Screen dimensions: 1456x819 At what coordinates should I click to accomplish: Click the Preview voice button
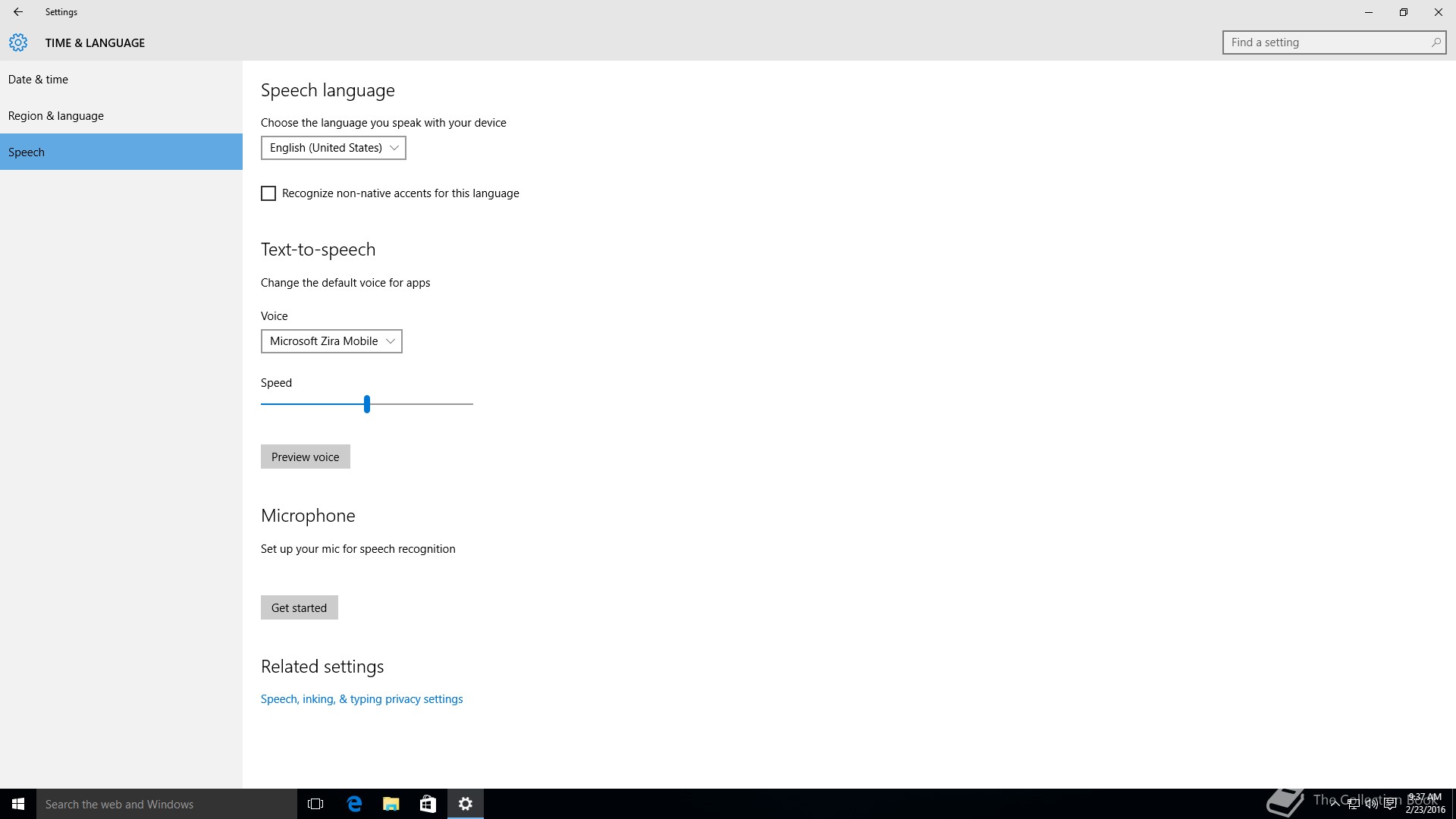coord(305,457)
